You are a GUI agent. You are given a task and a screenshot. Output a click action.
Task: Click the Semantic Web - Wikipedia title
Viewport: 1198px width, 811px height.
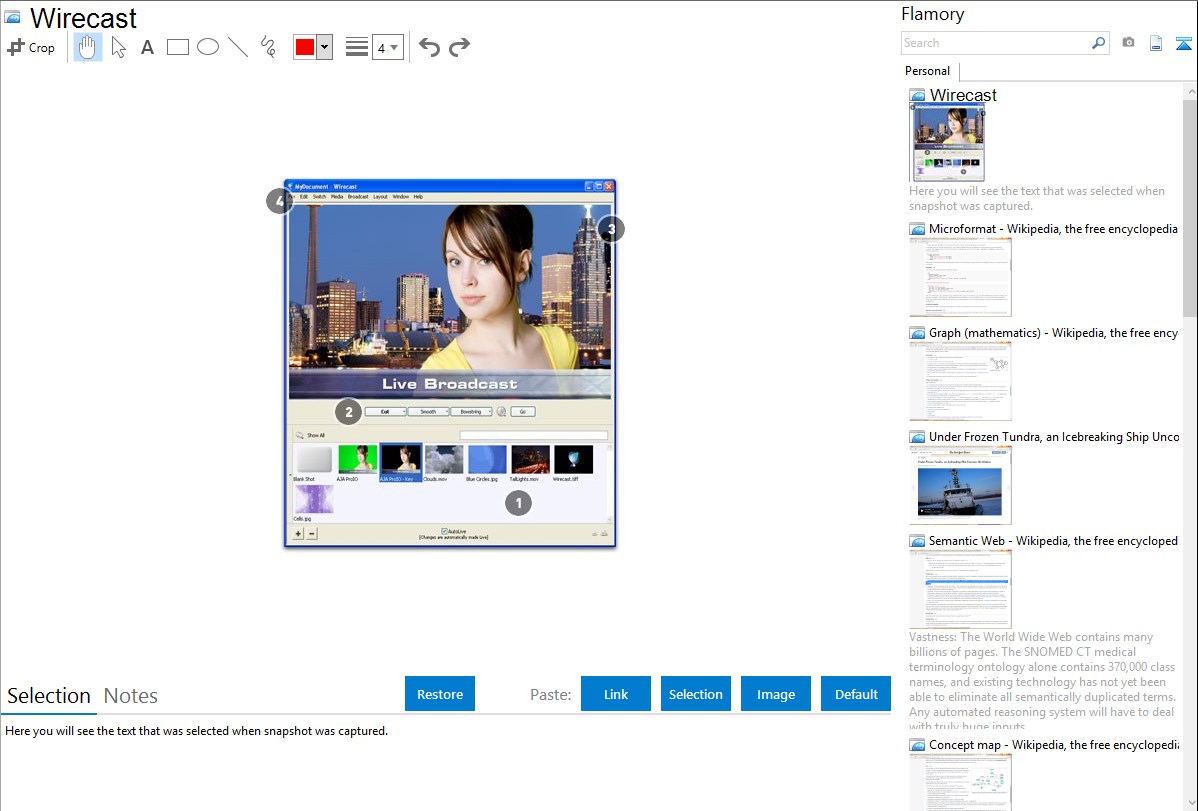pyautogui.click(x=1053, y=540)
